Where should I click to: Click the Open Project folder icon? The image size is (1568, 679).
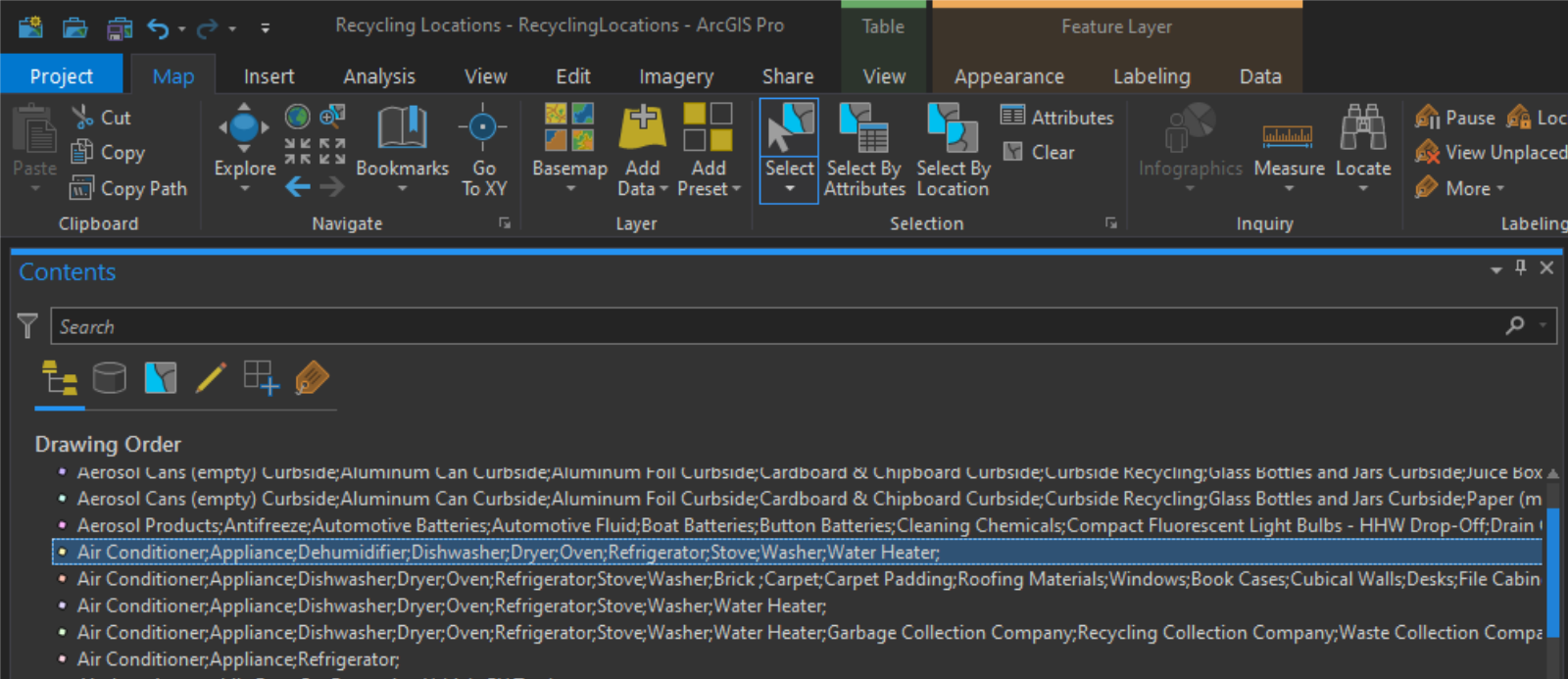[74, 27]
